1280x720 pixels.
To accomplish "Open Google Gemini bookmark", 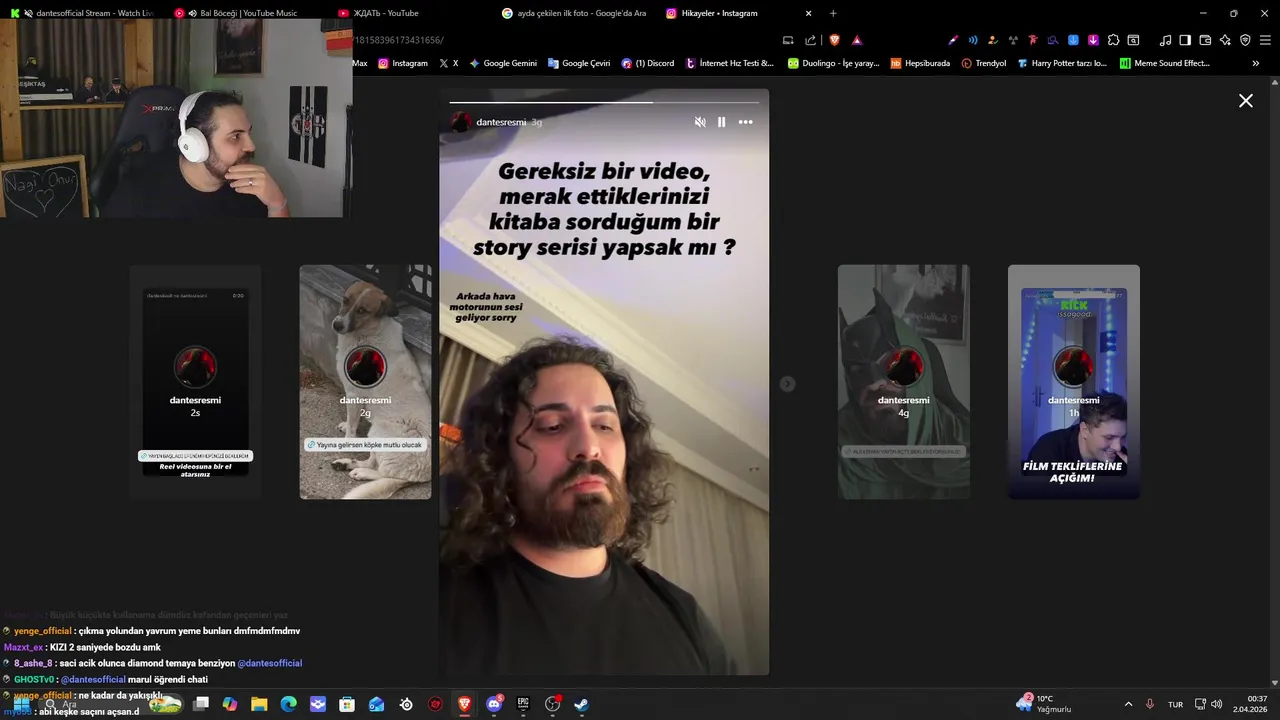I will pos(503,63).
